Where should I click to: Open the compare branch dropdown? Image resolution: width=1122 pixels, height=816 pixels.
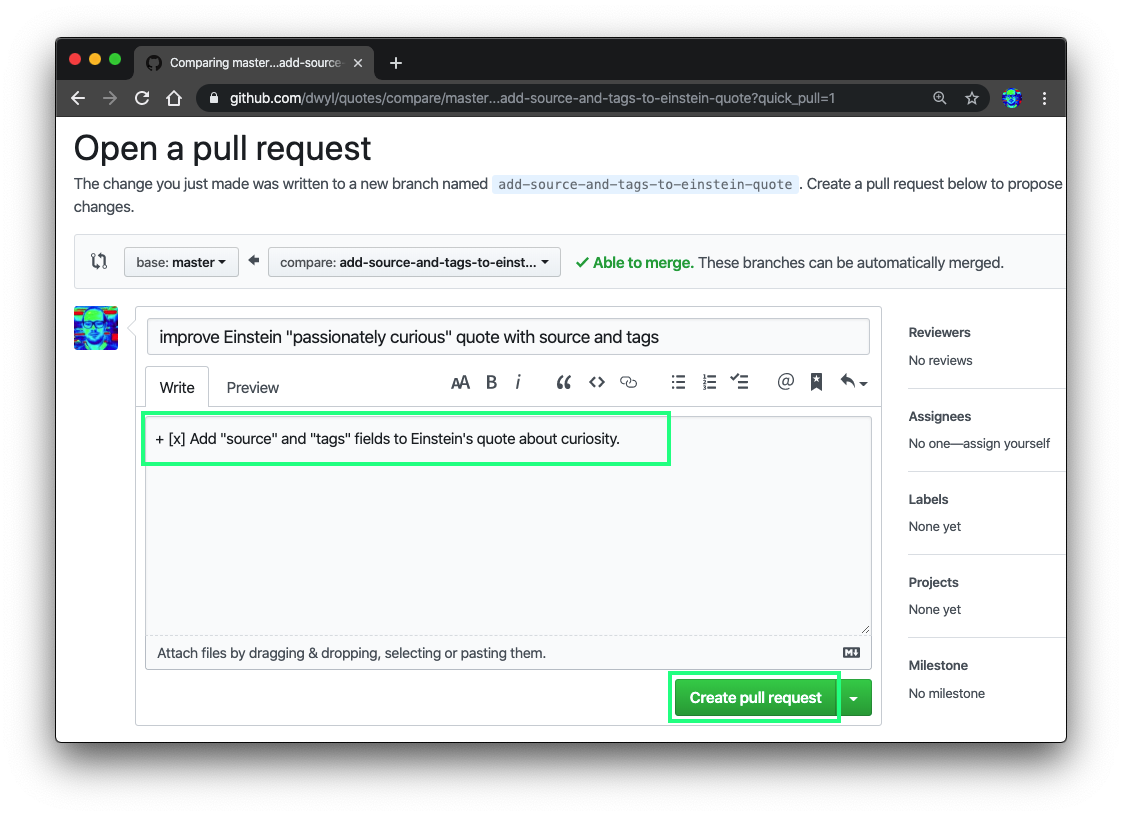414,262
